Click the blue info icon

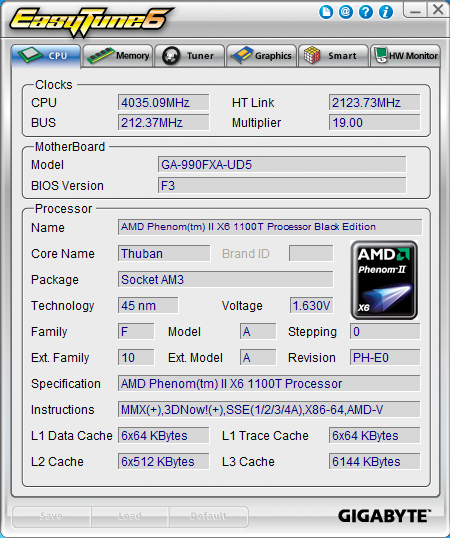[386, 12]
